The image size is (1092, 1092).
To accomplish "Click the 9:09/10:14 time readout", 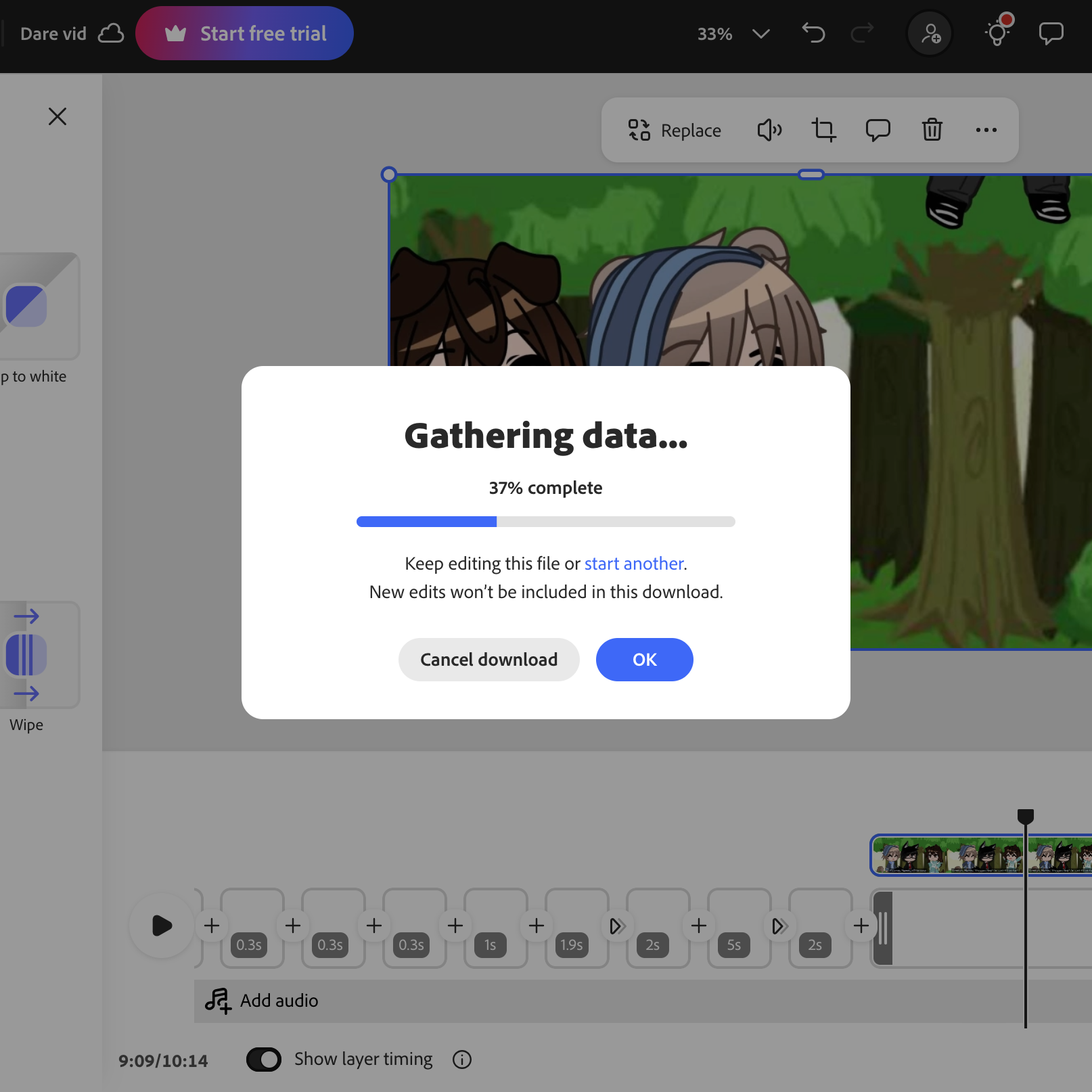I will click(163, 1061).
